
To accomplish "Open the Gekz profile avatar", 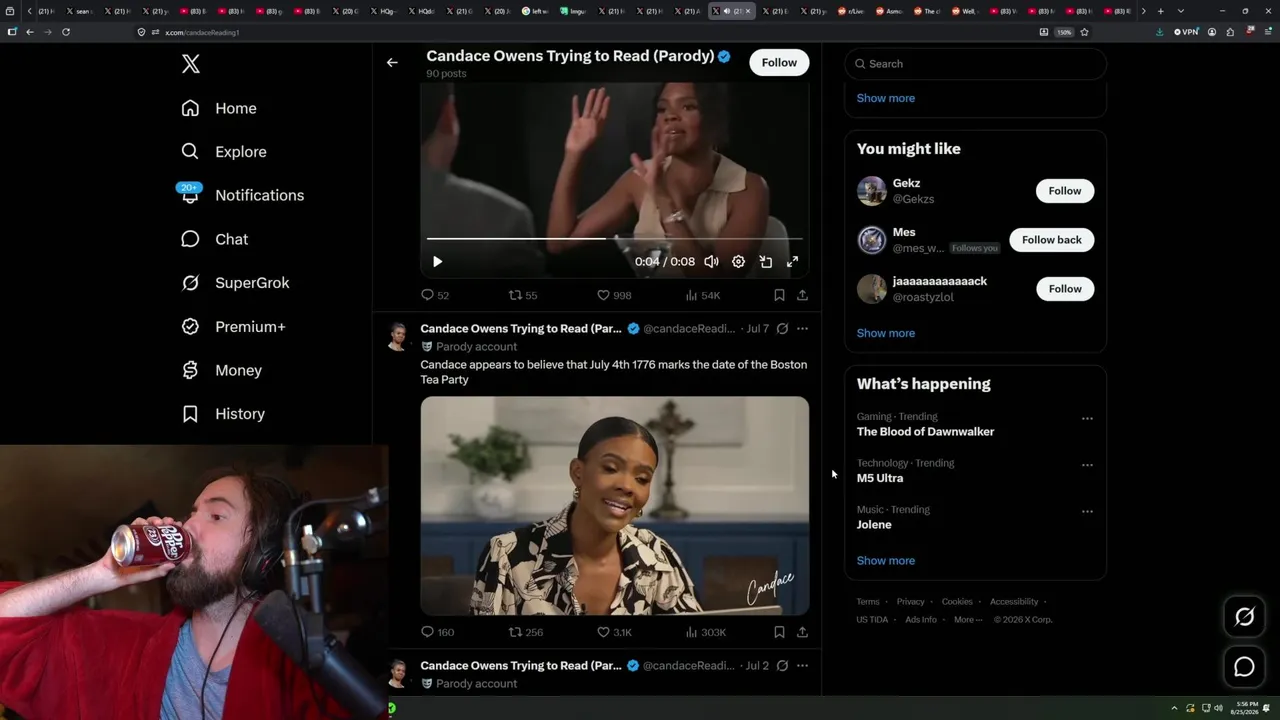I will [x=872, y=191].
